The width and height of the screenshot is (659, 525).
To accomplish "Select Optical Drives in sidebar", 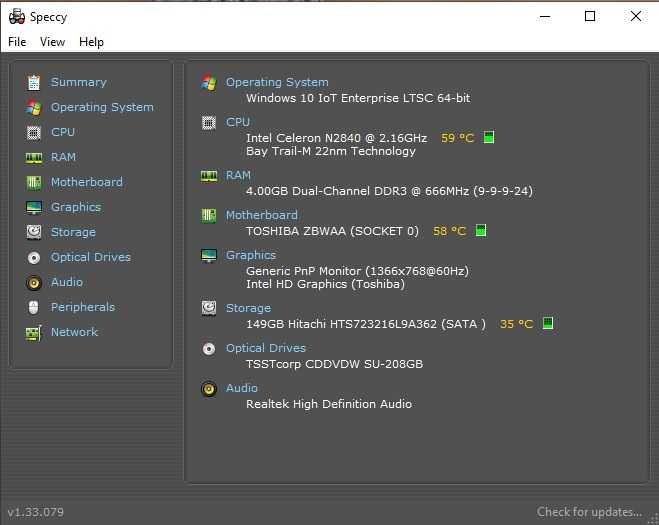I will (90, 257).
